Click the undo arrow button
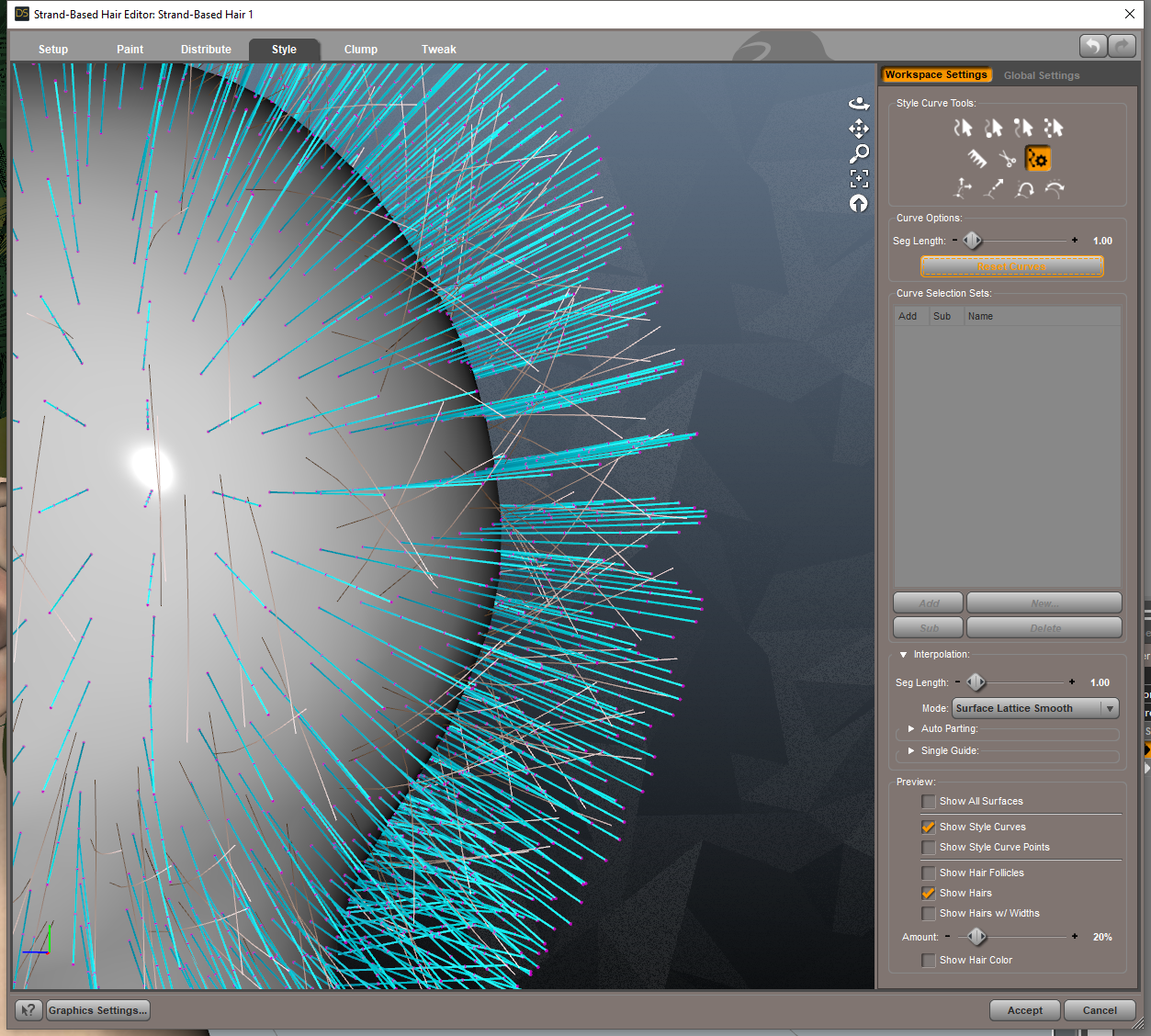1151x1036 pixels. (x=1093, y=46)
